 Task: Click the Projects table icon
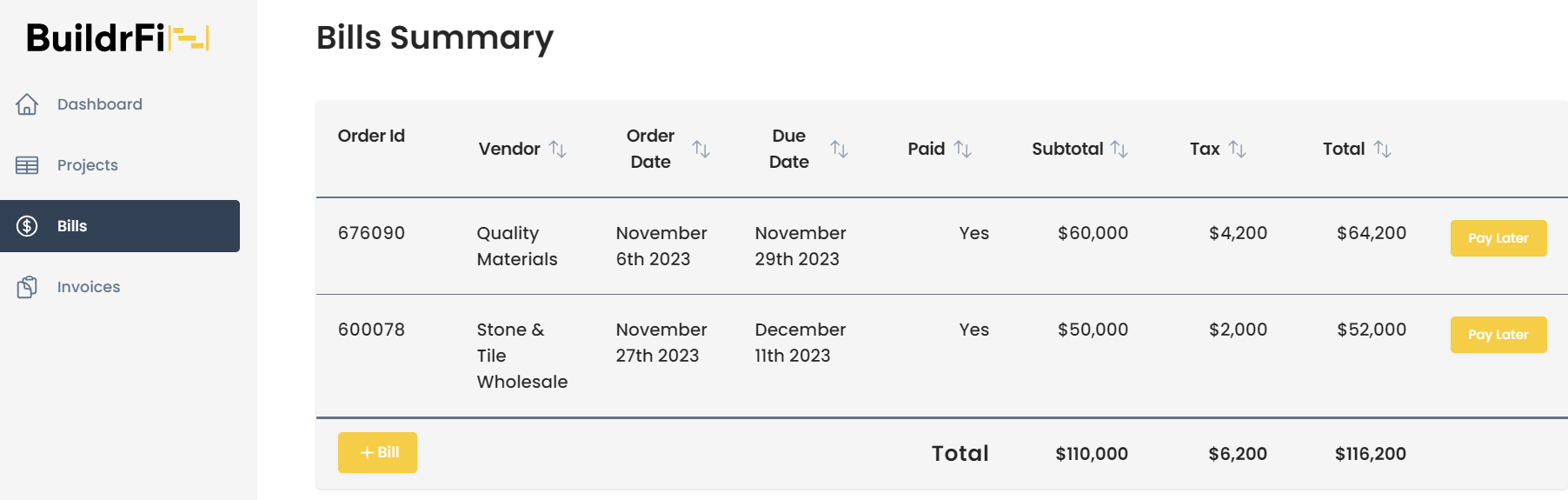27,165
